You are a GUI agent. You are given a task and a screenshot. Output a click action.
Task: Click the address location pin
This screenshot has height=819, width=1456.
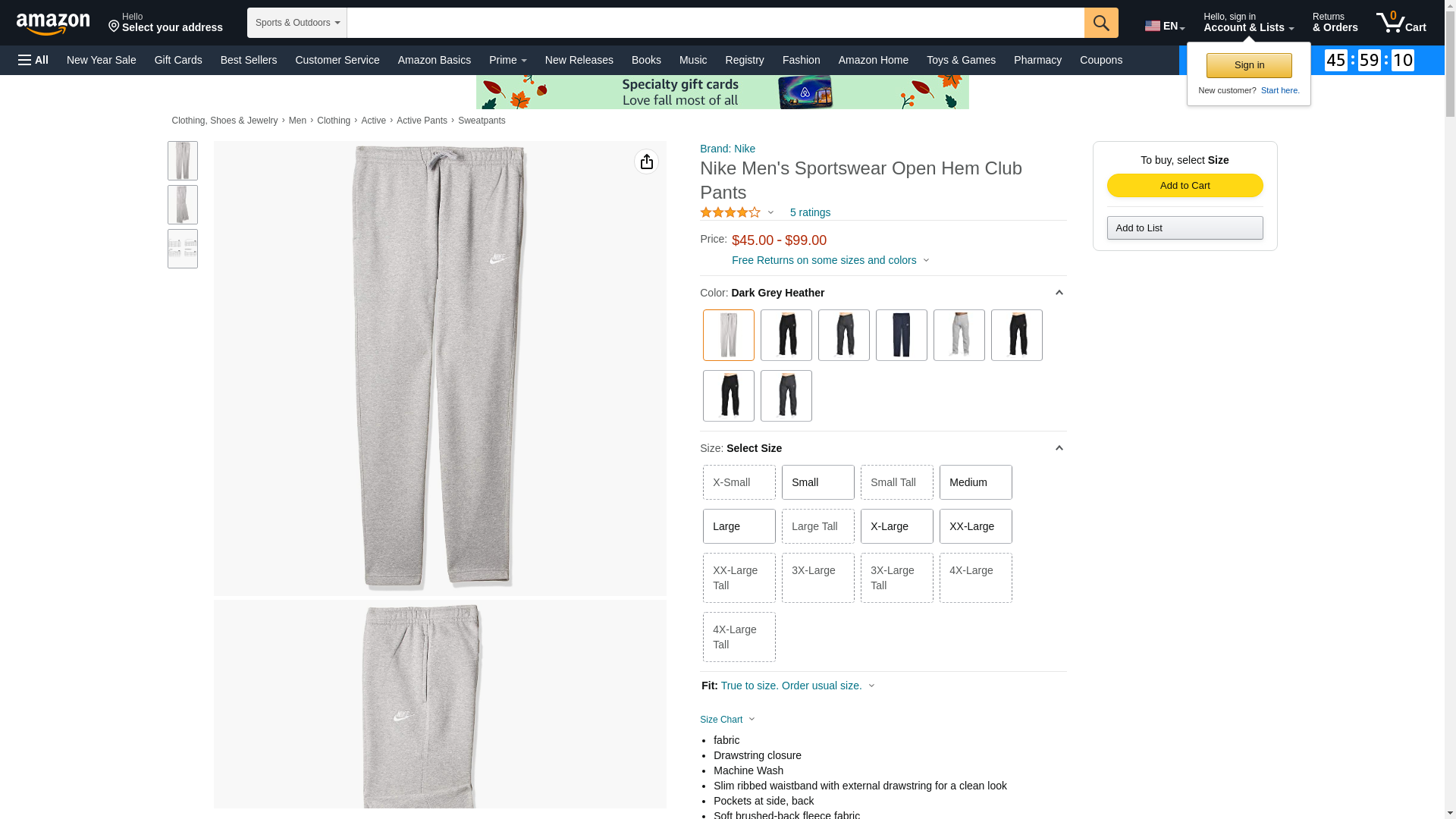pos(115,27)
